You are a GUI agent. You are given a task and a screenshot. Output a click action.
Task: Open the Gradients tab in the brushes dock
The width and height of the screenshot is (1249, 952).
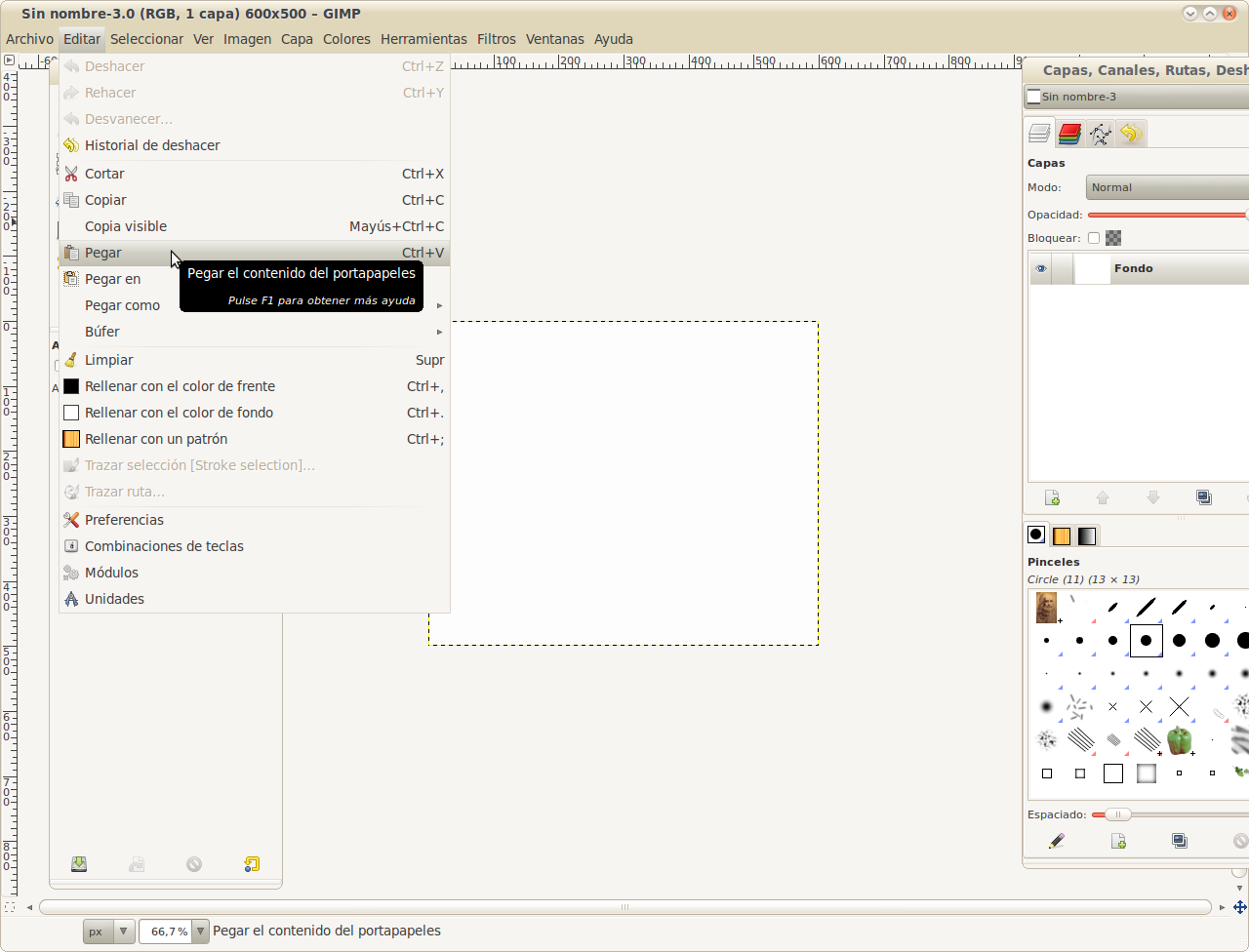[x=1086, y=535]
